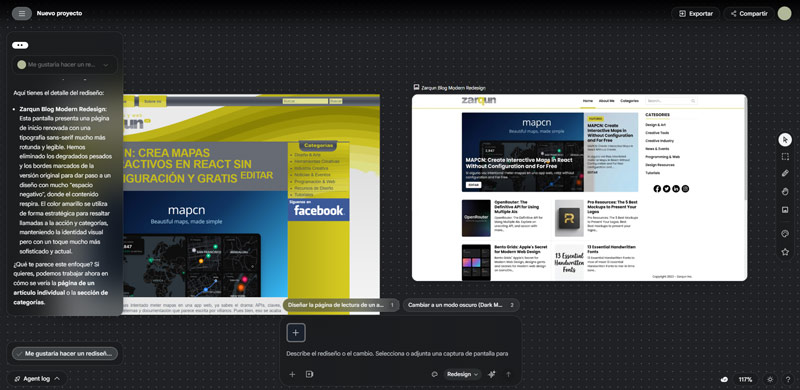Click the cloud sync status icon

tap(724, 379)
